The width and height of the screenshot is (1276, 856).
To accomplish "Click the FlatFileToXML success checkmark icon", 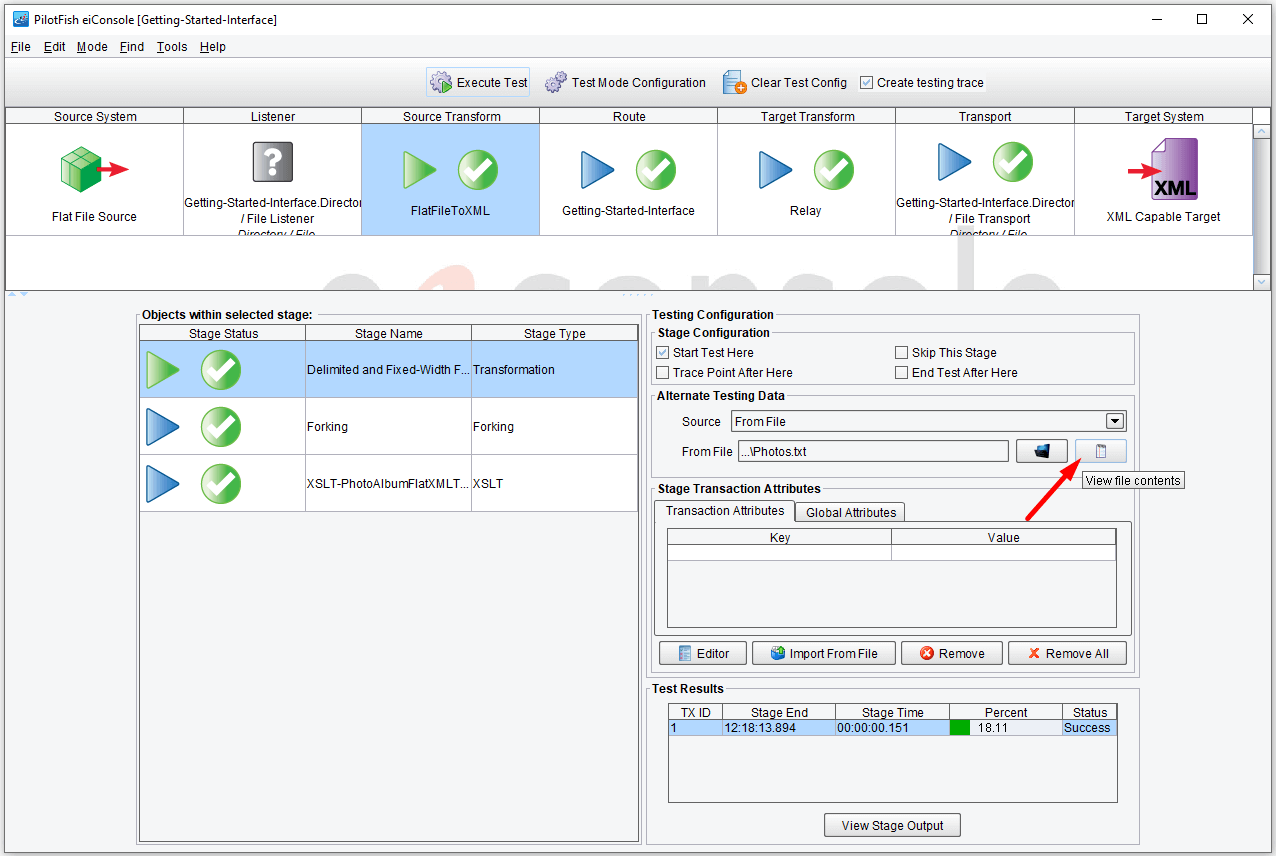I will pos(478,170).
